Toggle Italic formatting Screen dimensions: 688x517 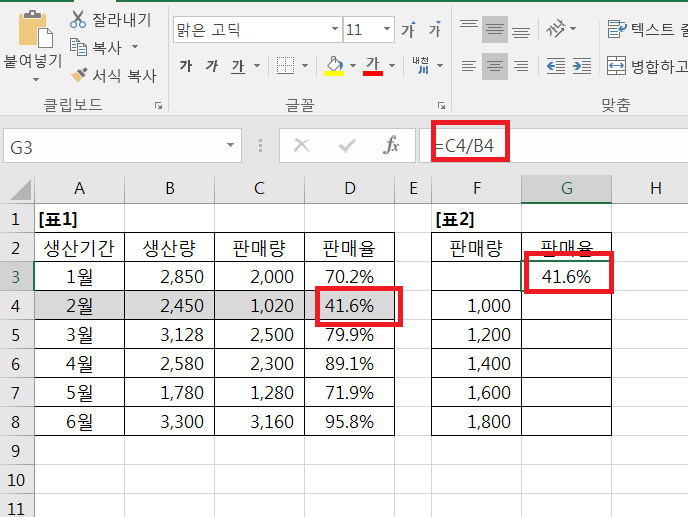pos(211,66)
